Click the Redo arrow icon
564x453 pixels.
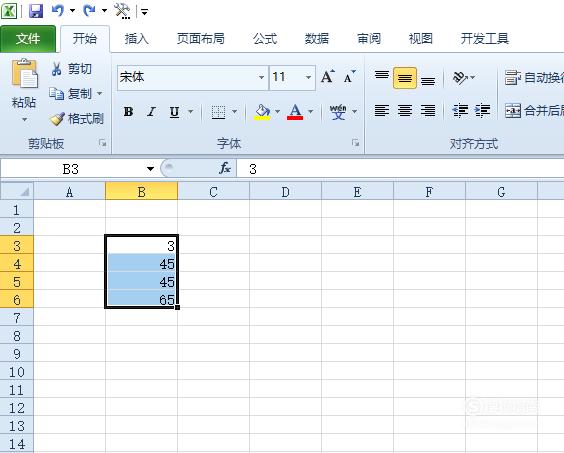(x=89, y=10)
